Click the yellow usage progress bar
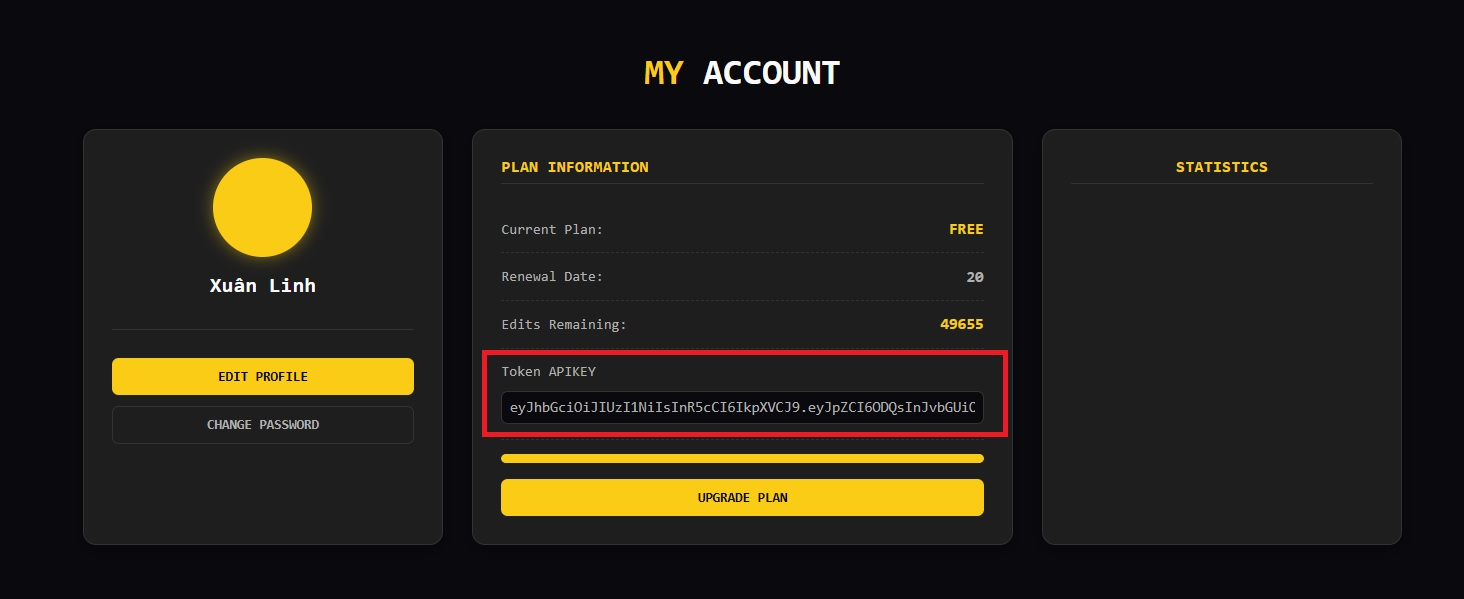1464x599 pixels. [742, 459]
